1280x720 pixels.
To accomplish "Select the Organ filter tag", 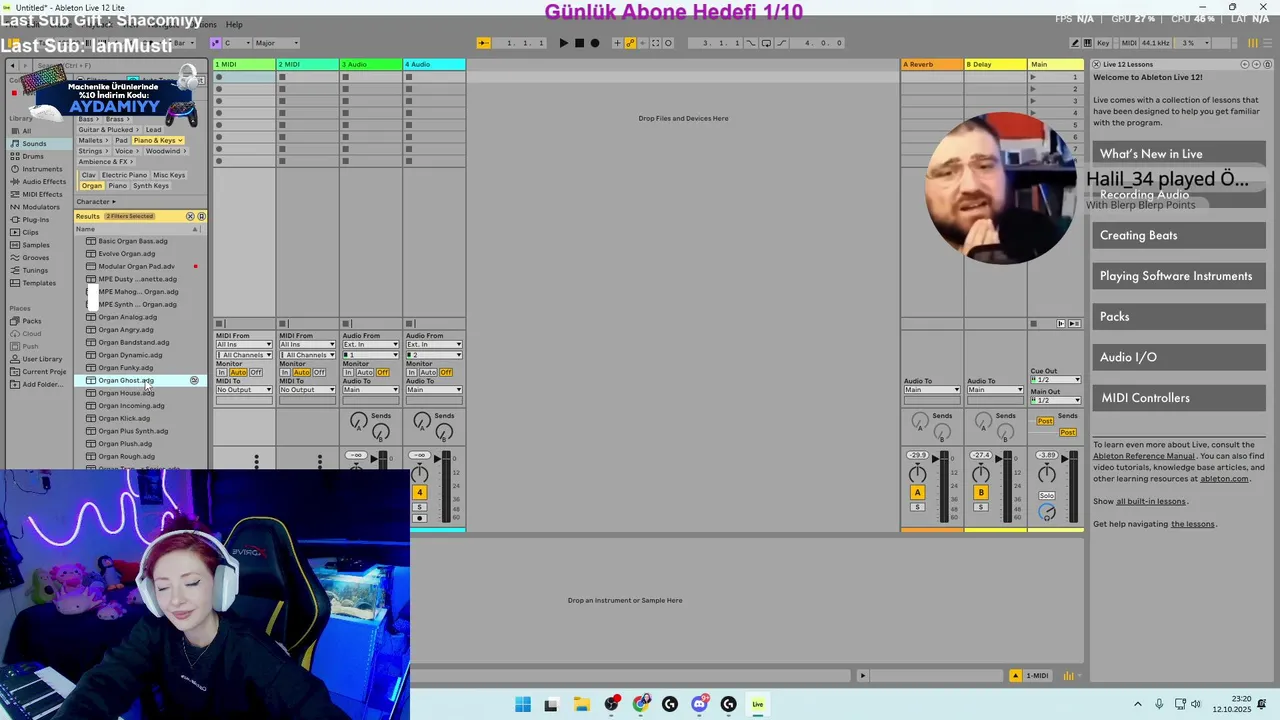I will pos(92,186).
